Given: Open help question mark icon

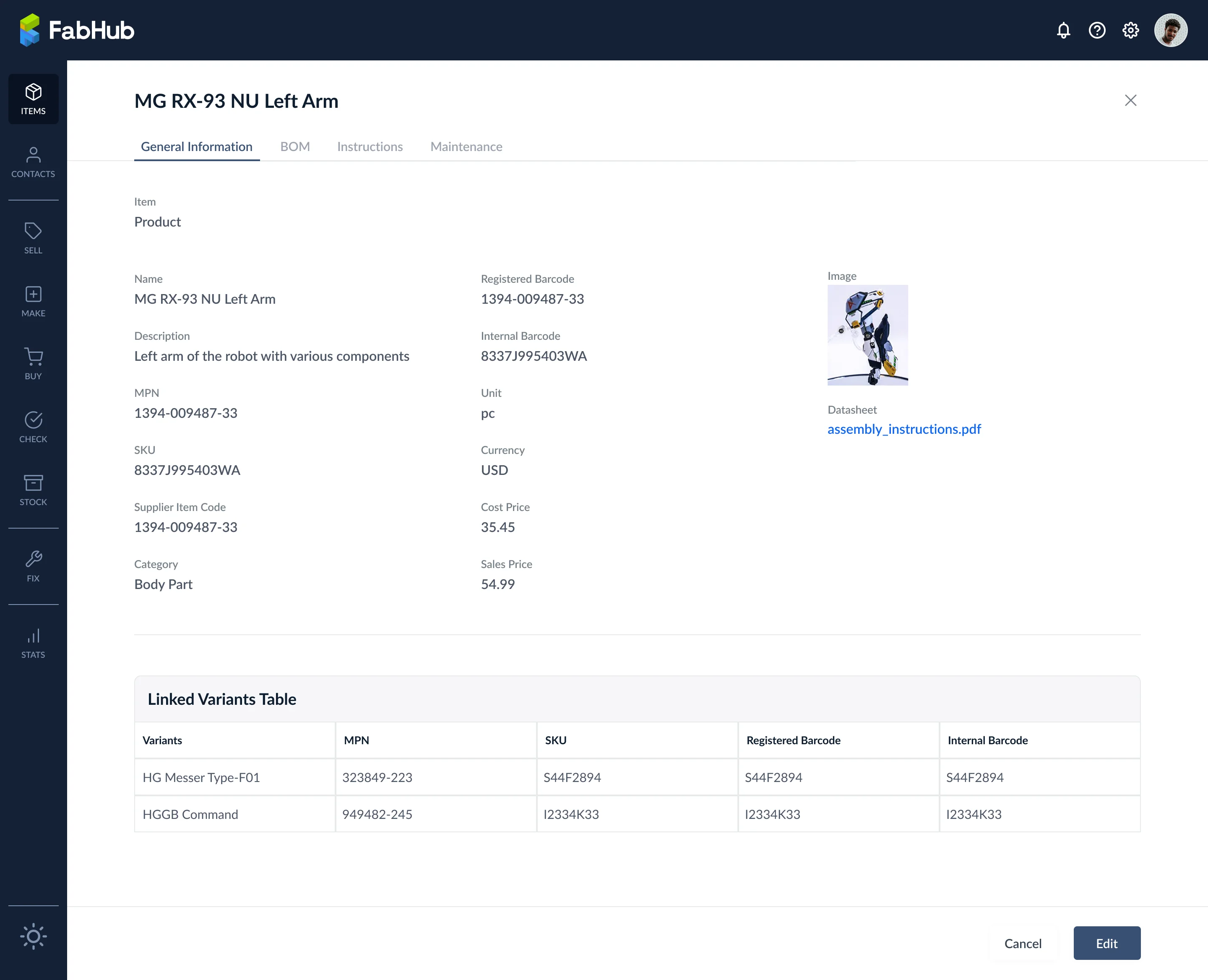Looking at the screenshot, I should coord(1097,31).
